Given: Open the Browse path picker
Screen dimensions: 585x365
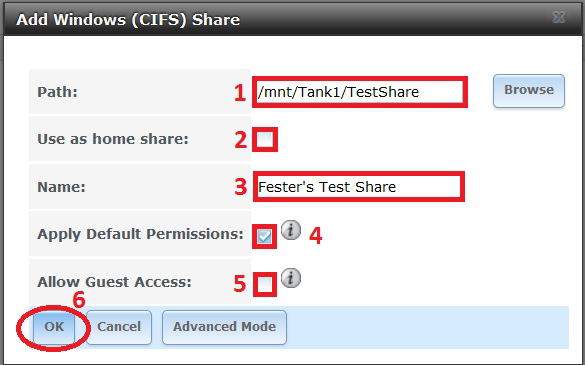Looking at the screenshot, I should pyautogui.click(x=529, y=91).
